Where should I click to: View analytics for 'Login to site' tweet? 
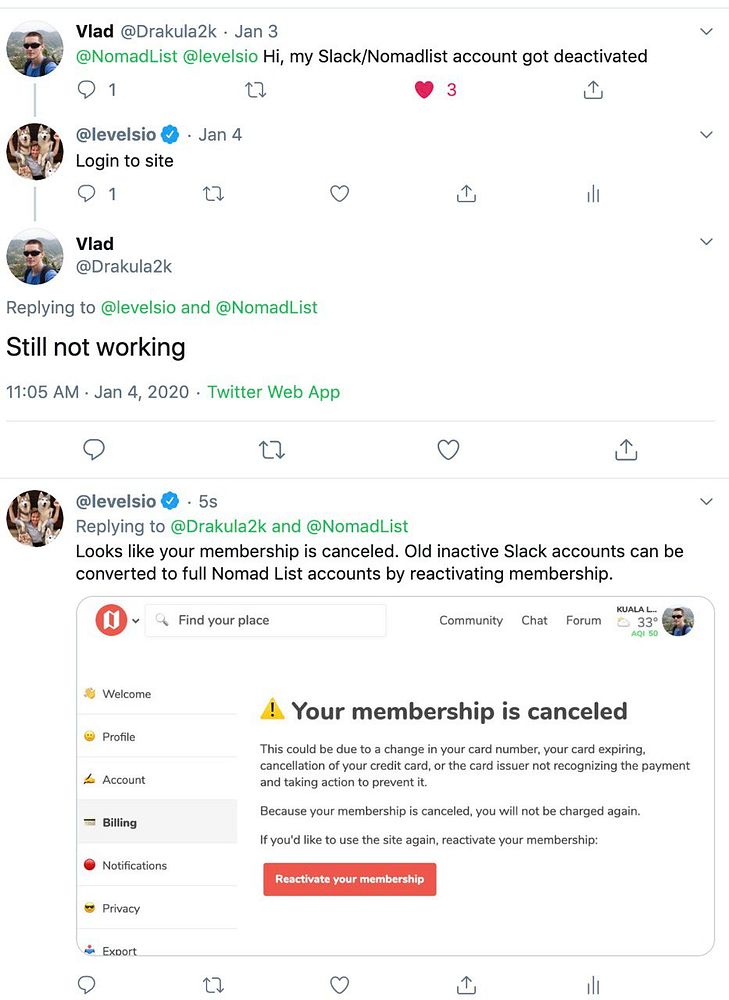click(x=593, y=194)
